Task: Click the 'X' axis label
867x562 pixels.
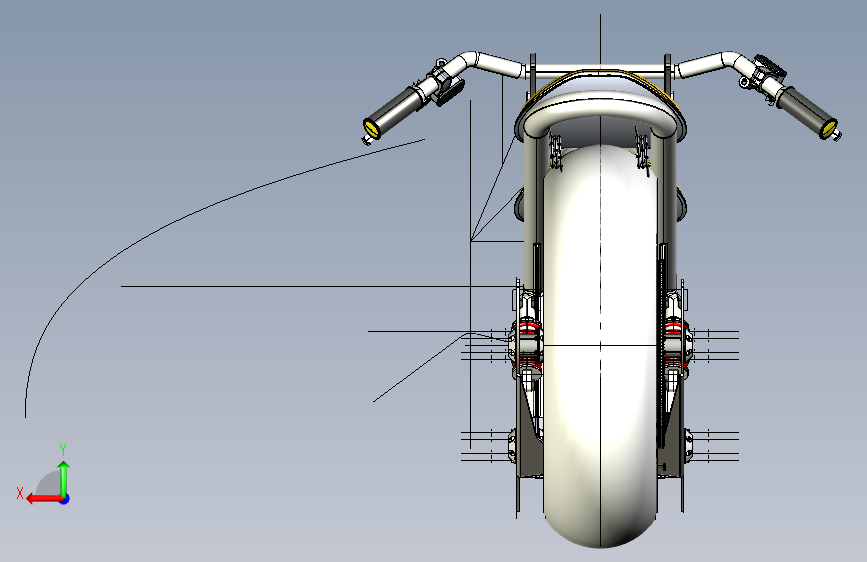Action: (x=20, y=493)
